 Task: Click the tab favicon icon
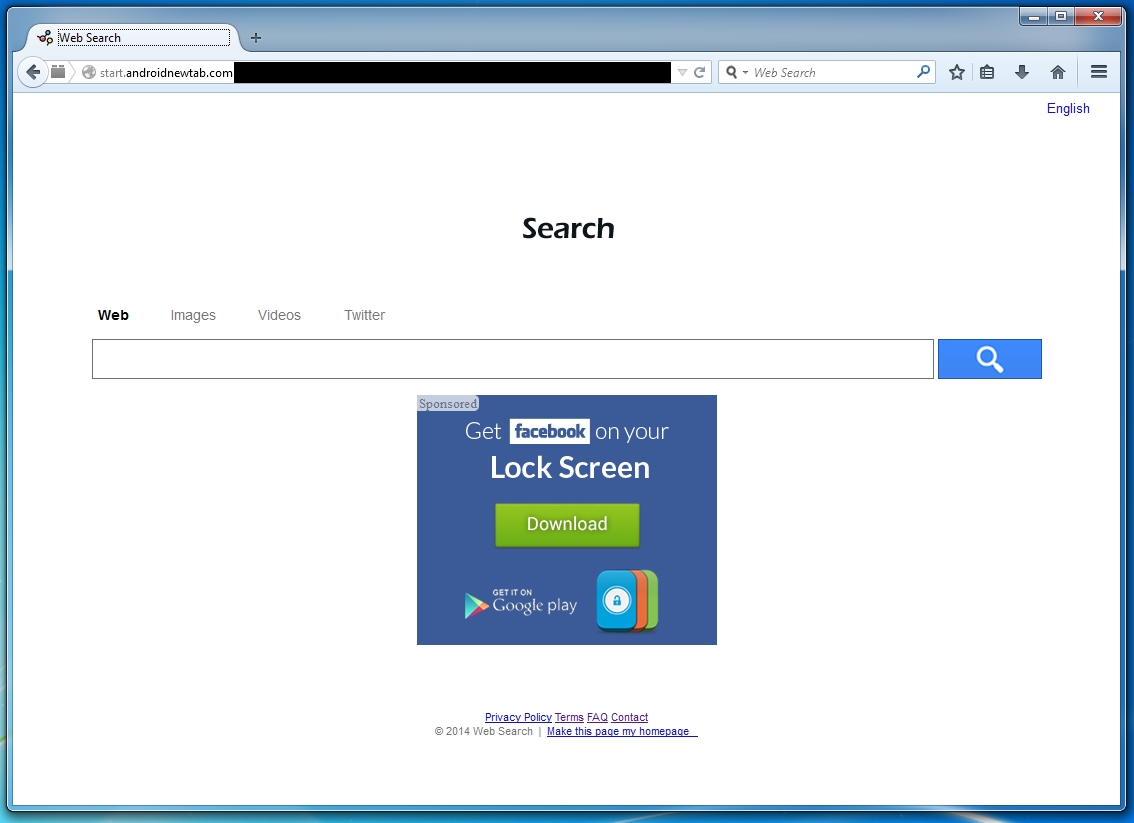[45, 38]
